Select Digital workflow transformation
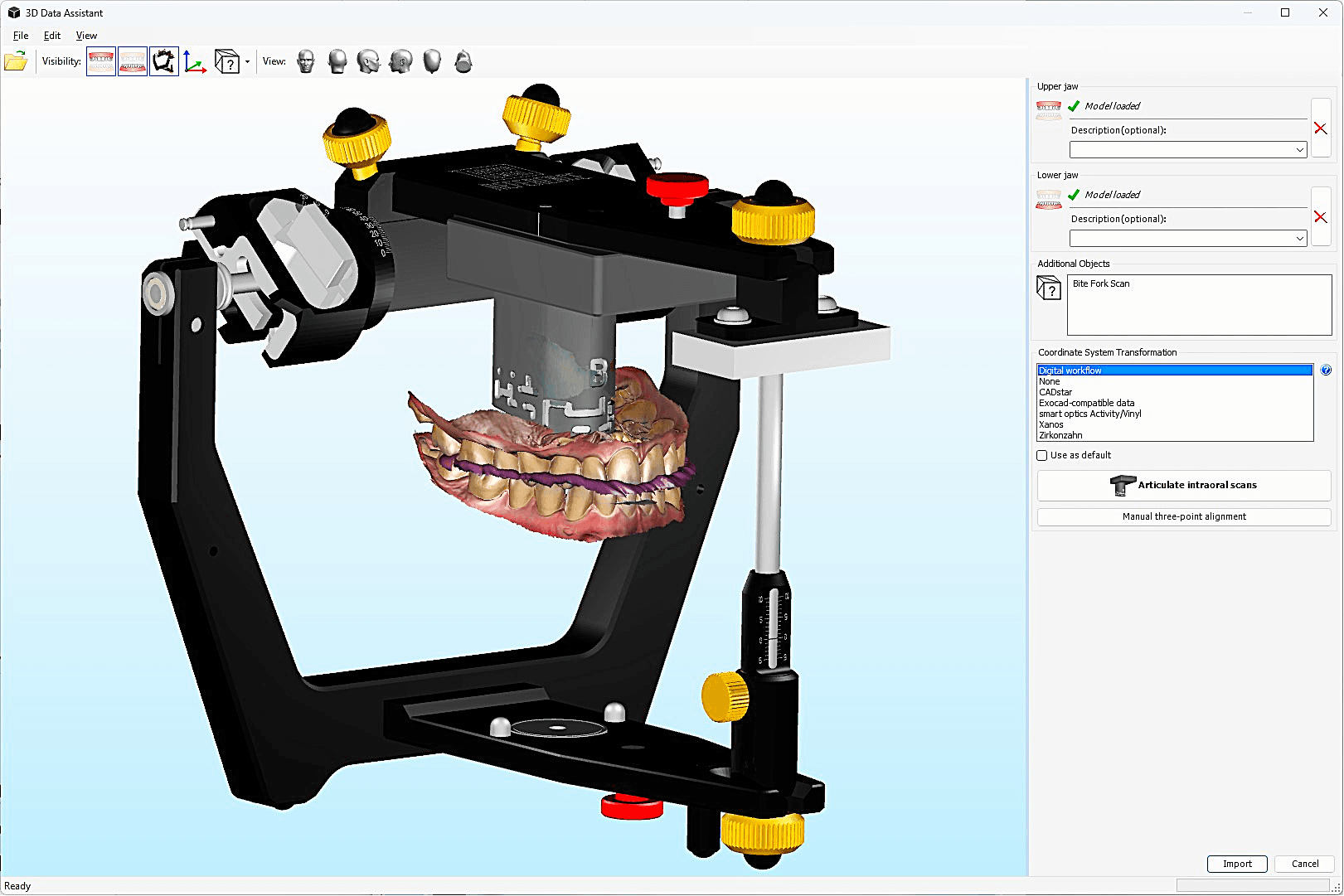This screenshot has width=1344, height=896. point(1175,371)
